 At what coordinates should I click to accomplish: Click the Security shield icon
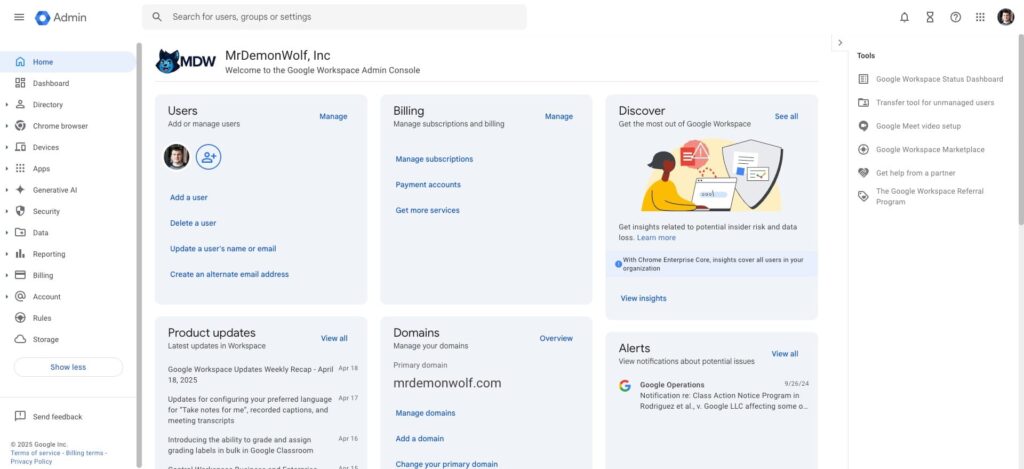pos(20,211)
